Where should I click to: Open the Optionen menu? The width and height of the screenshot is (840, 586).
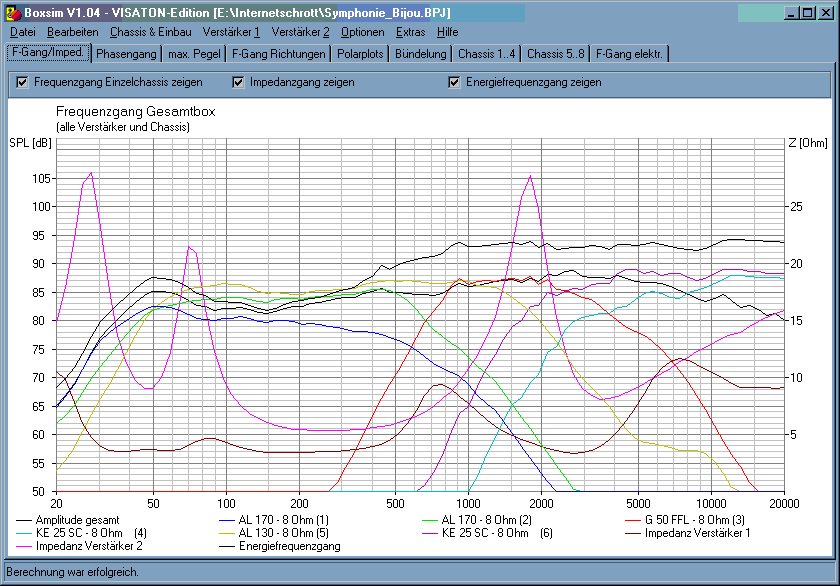[363, 32]
